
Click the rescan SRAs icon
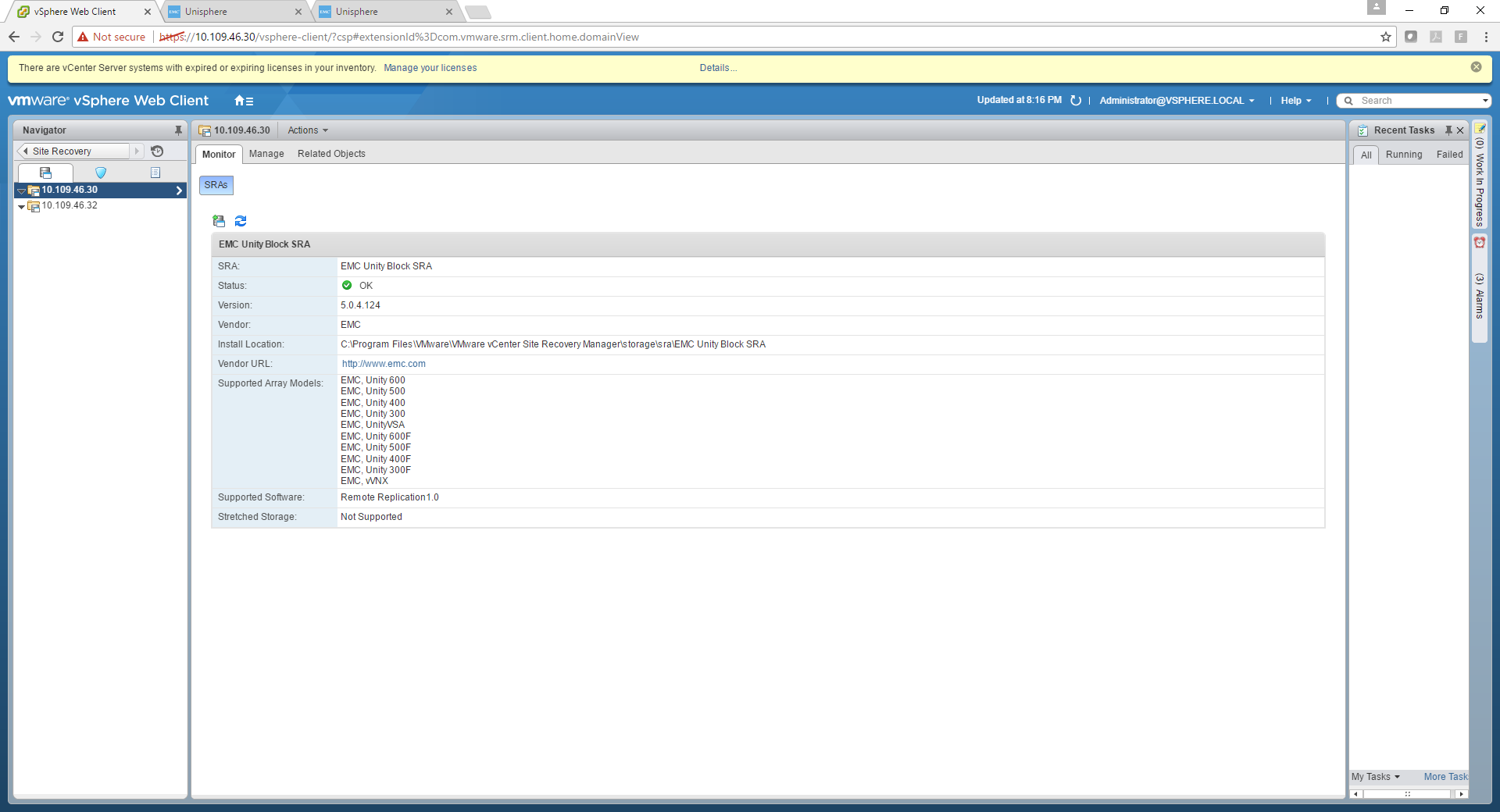tap(219, 222)
